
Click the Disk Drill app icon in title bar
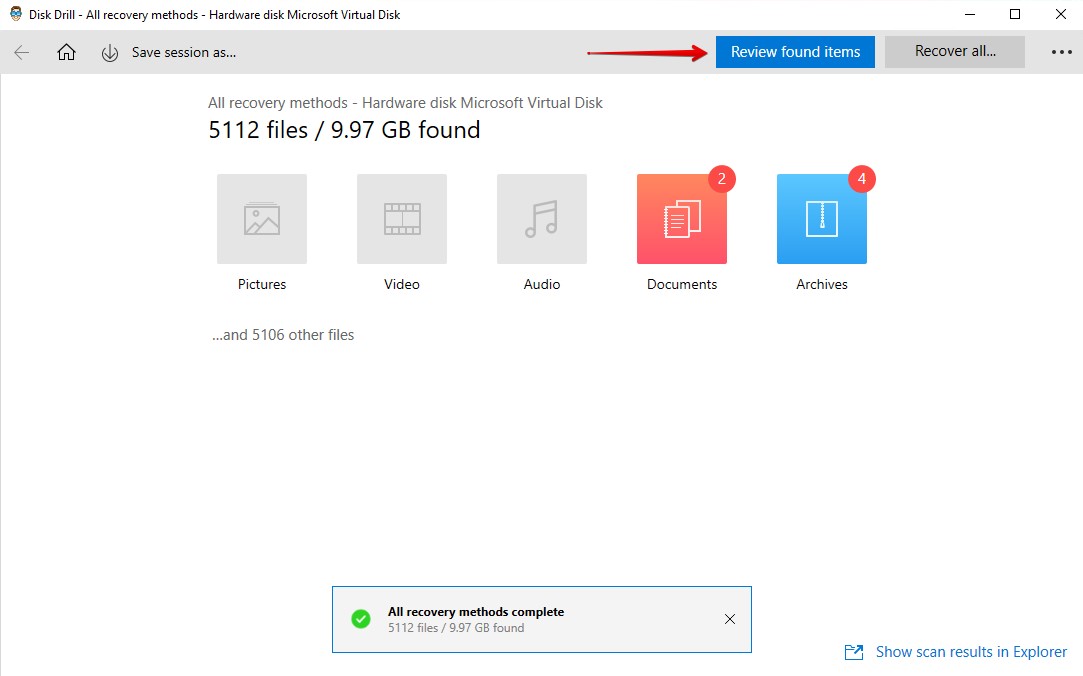coord(16,14)
